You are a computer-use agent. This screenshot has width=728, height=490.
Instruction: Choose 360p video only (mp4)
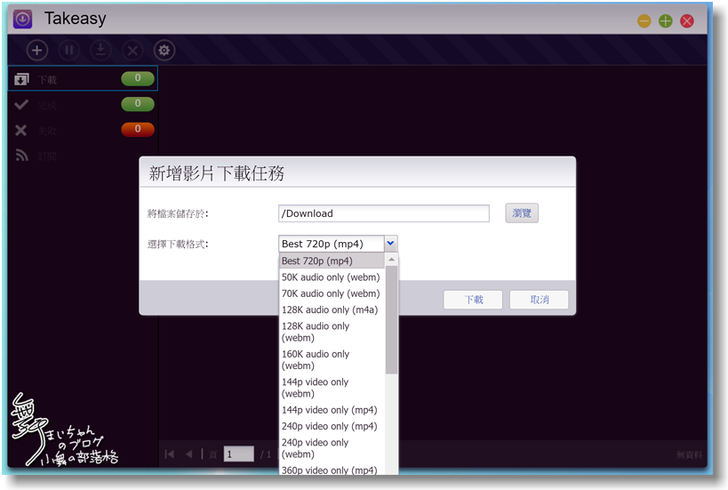(x=332, y=470)
